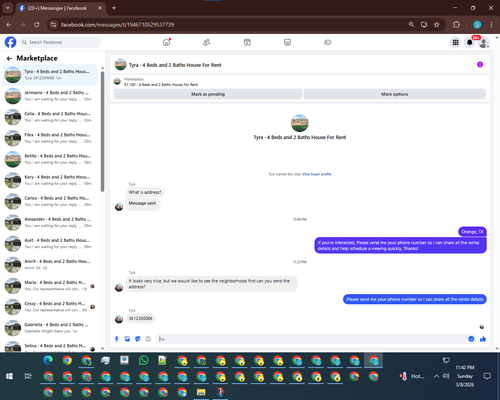Expand the Chrome tab search dropdown
This screenshot has height=400, width=500.
pos(7,8)
